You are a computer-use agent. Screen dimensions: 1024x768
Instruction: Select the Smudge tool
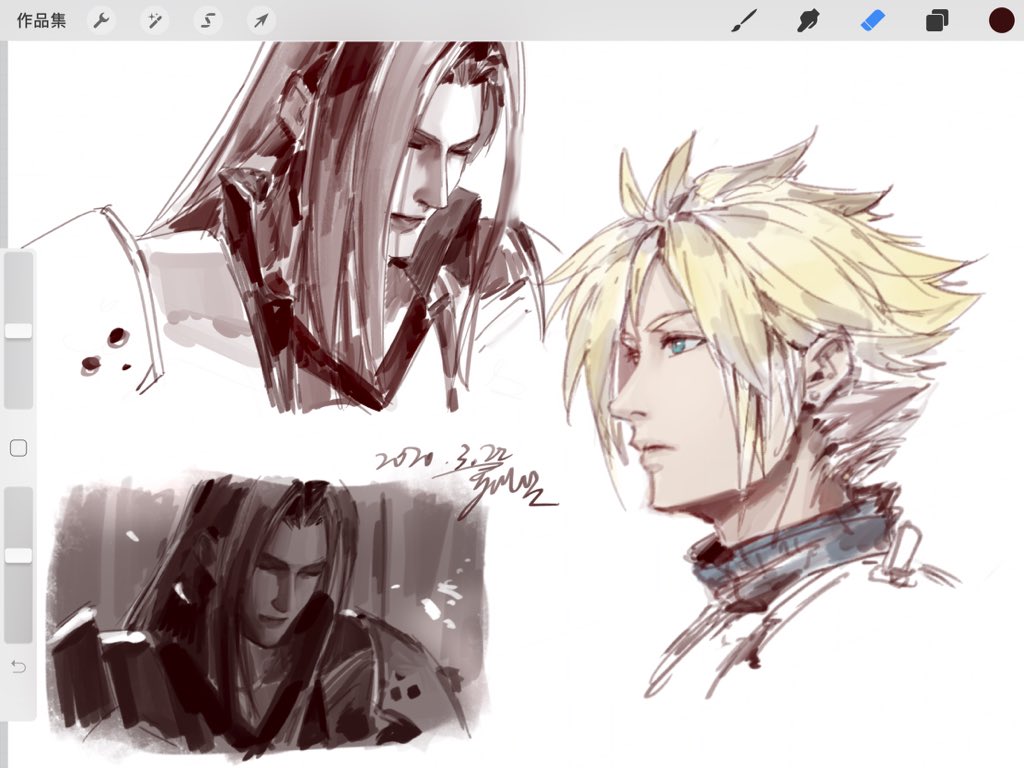tap(808, 21)
